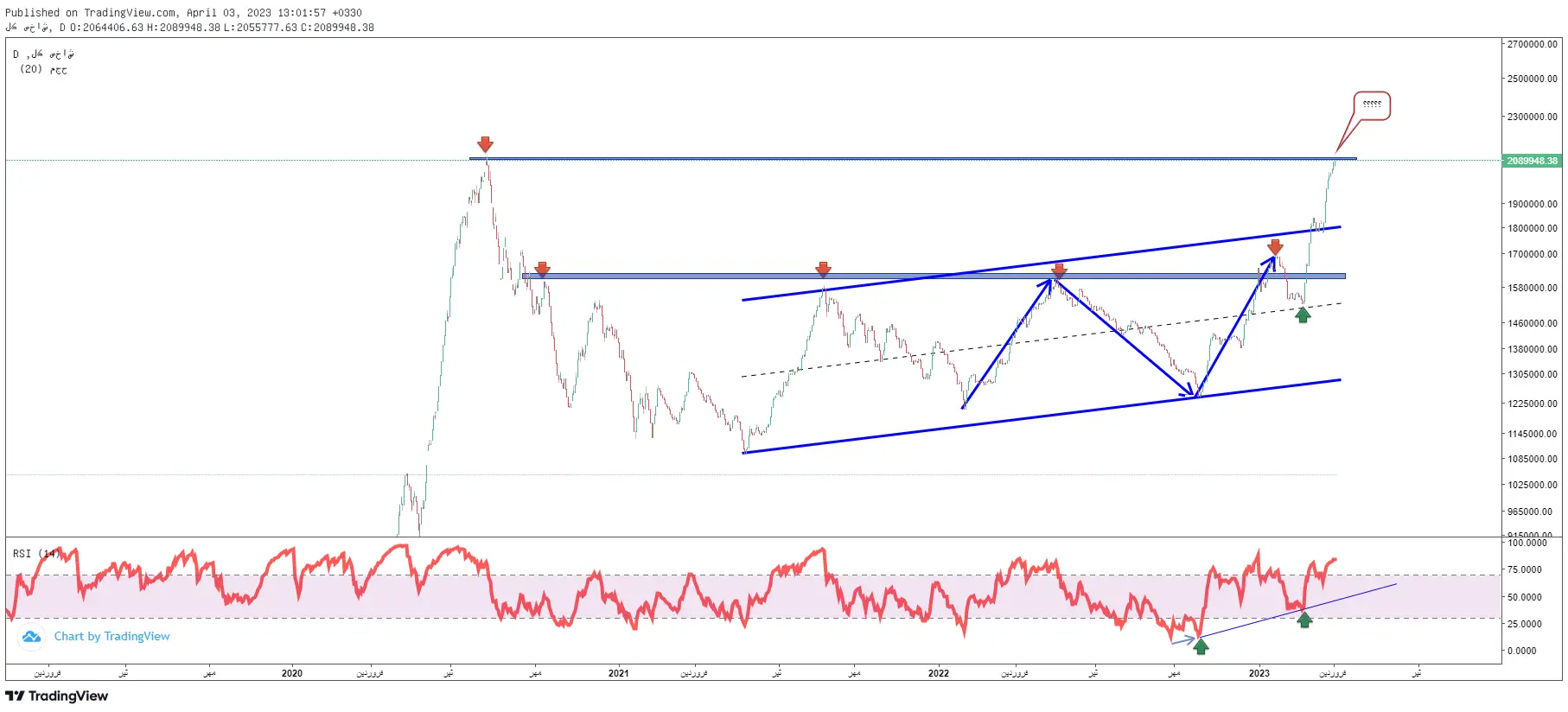1568x712 pixels.
Task: Click the 2020 label on time axis
Action: click(x=292, y=673)
